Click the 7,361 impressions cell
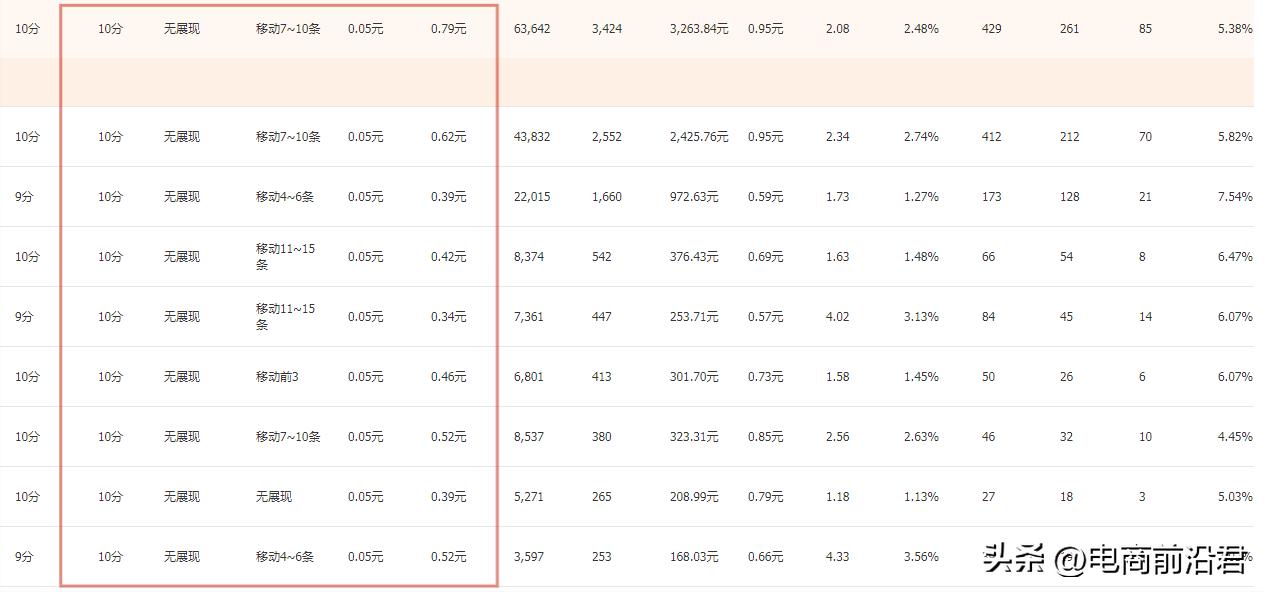 [x=528, y=317]
